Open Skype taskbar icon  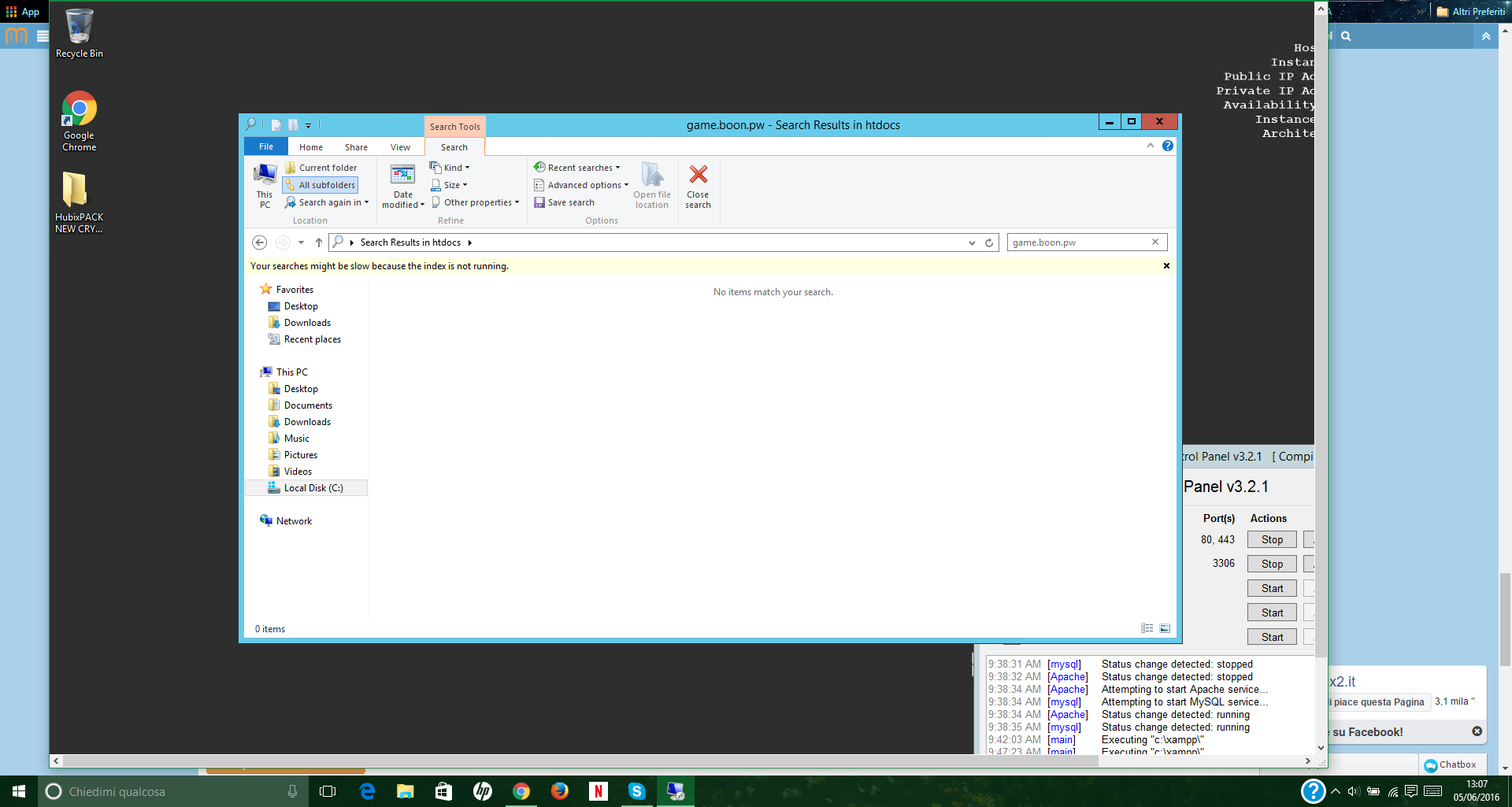click(x=637, y=791)
